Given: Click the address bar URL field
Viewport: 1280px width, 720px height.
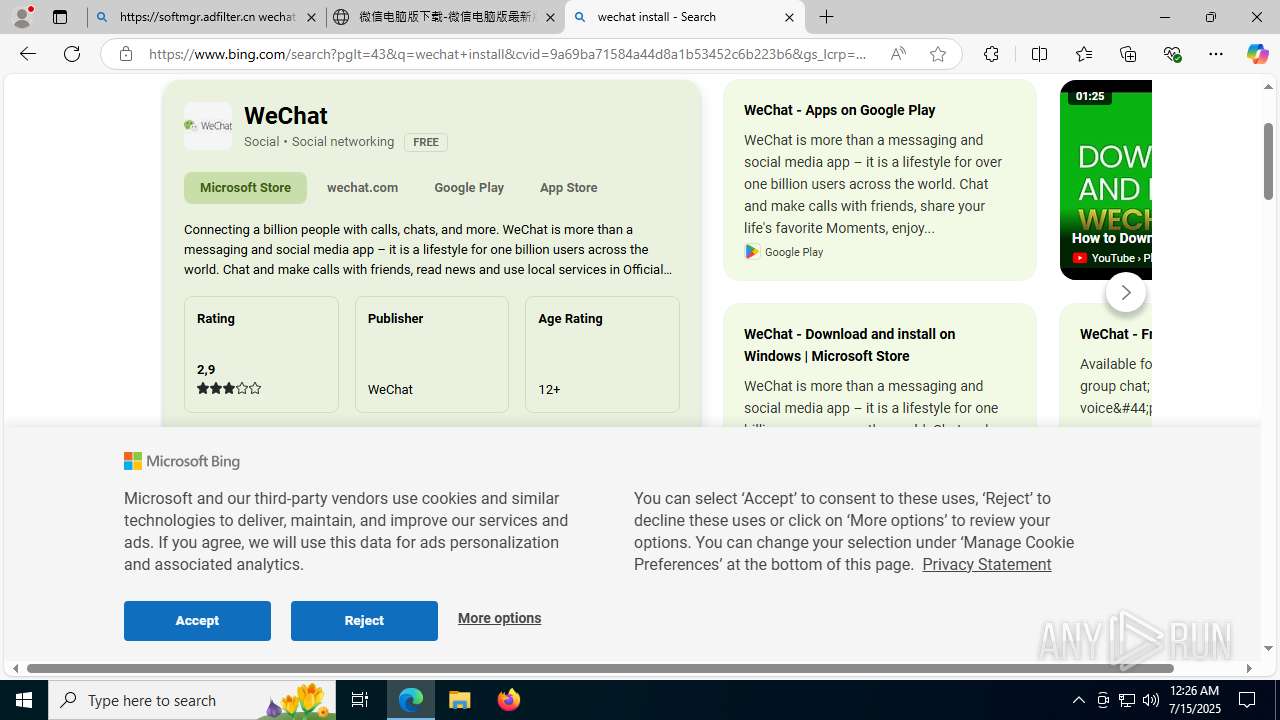Looking at the screenshot, I should click(x=508, y=54).
